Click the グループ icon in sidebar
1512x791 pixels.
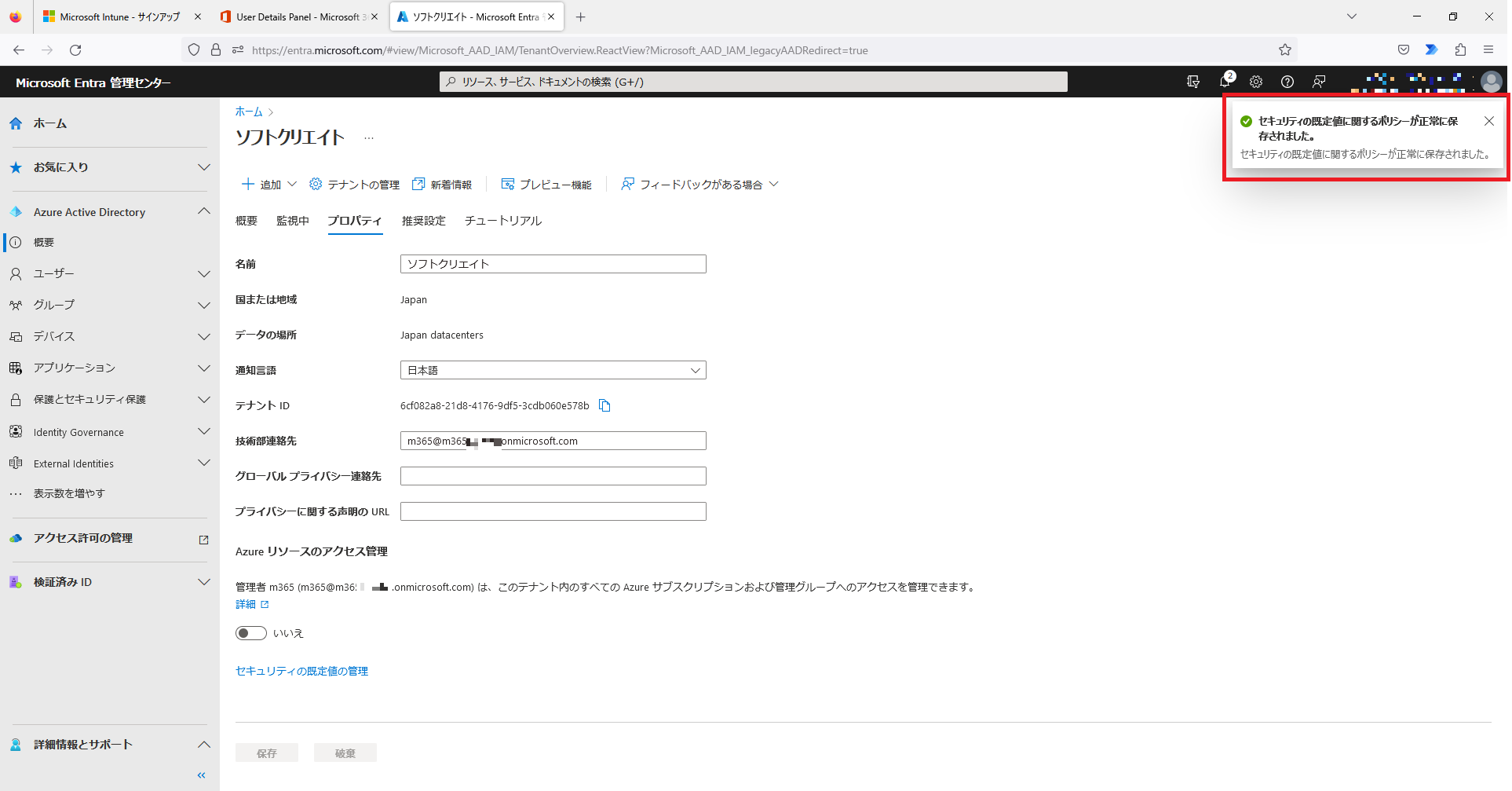[x=16, y=305]
